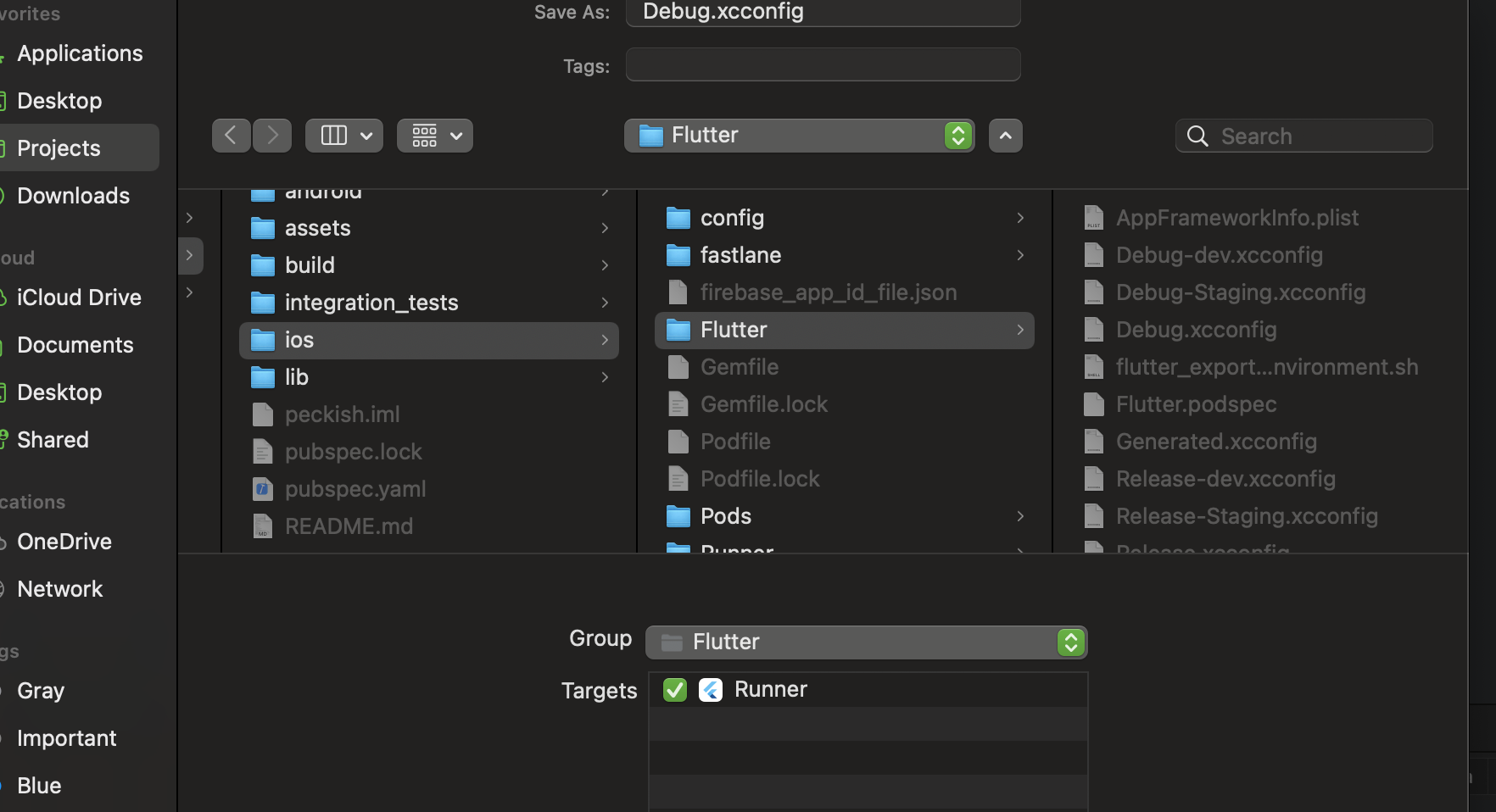Open the Flutter location path dropdown
Viewport: 1496px width, 812px height.
[x=799, y=136]
